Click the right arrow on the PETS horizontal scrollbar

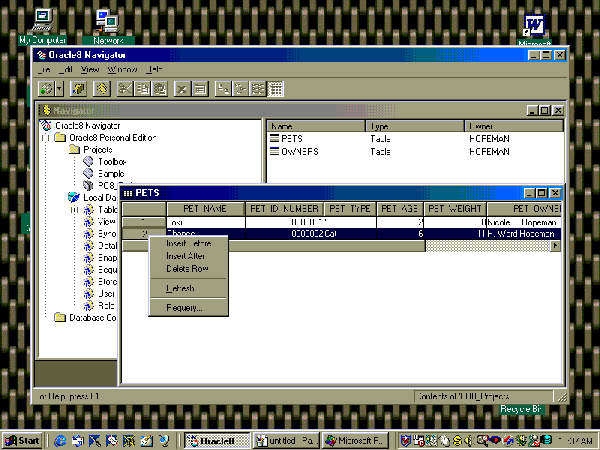coord(555,246)
